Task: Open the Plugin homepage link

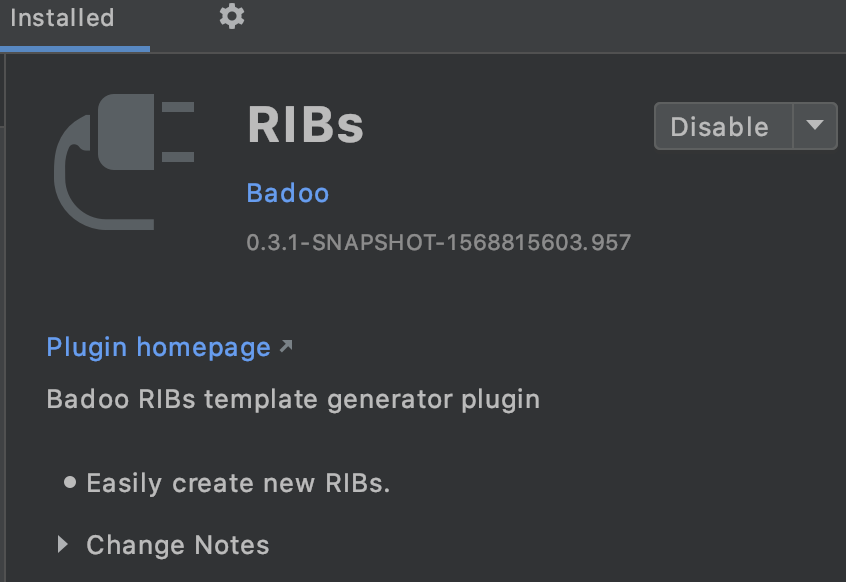Action: coord(158,346)
